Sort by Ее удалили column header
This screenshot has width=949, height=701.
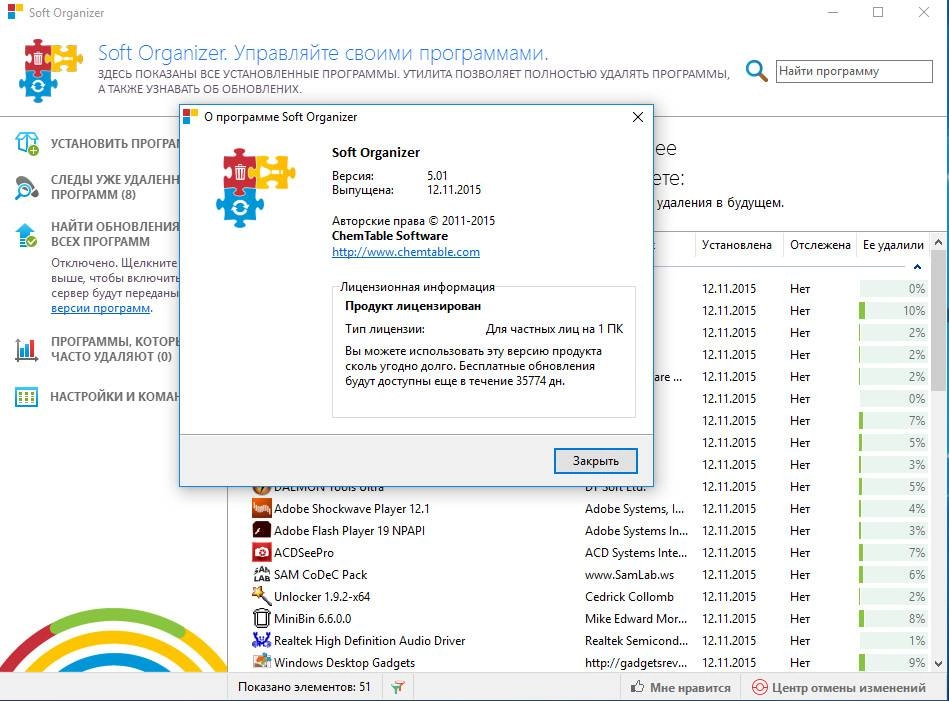(x=893, y=245)
